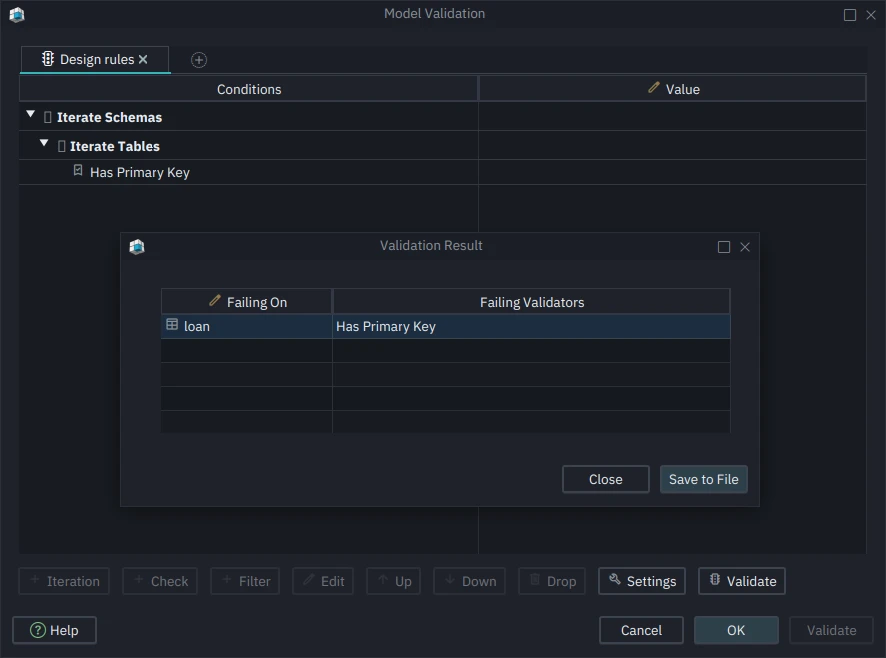The image size is (886, 658).
Task: Click Save to File button
Action: pos(703,479)
